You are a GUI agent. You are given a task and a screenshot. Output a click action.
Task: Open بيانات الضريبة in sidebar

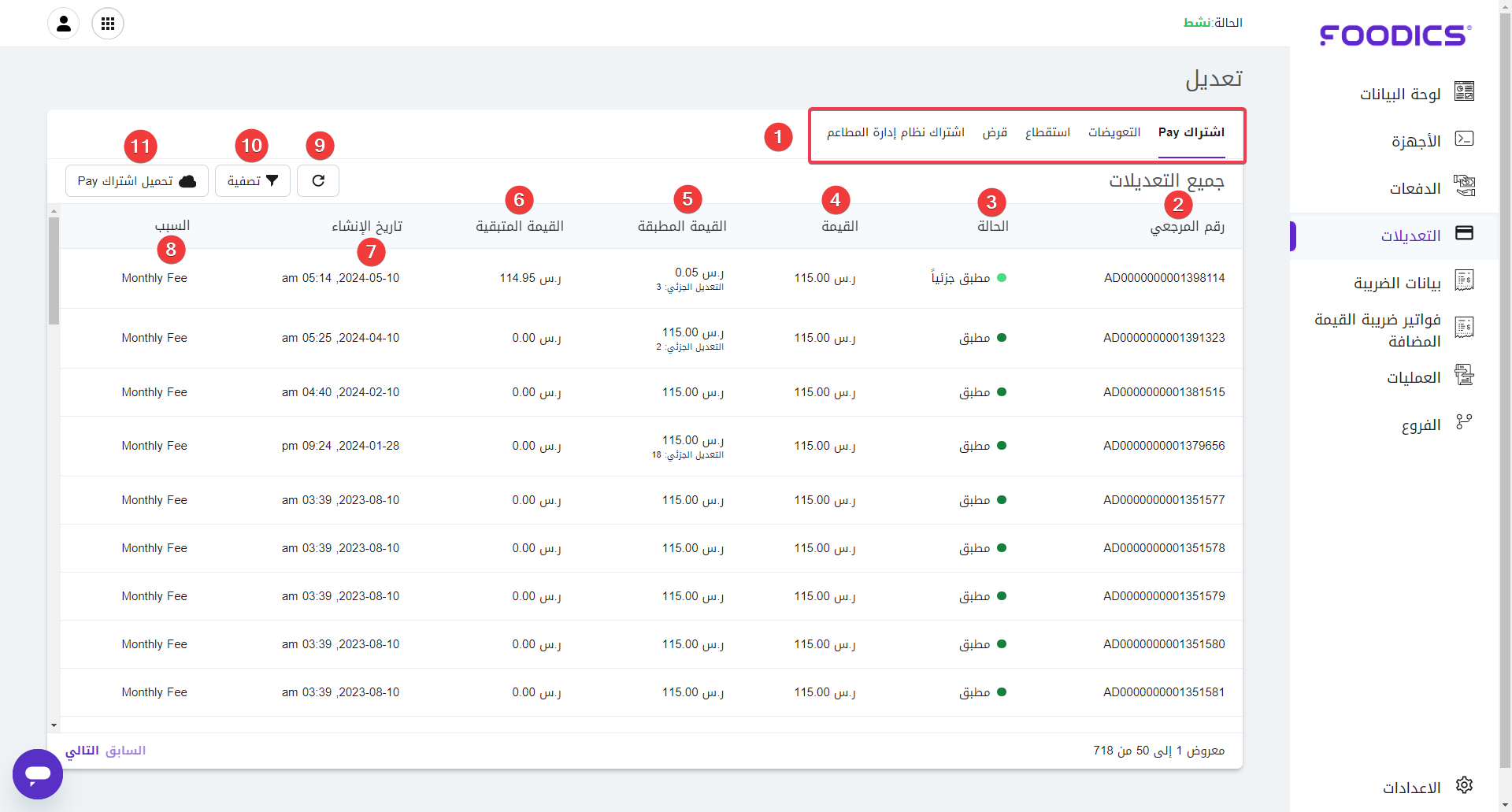[x=1397, y=283]
